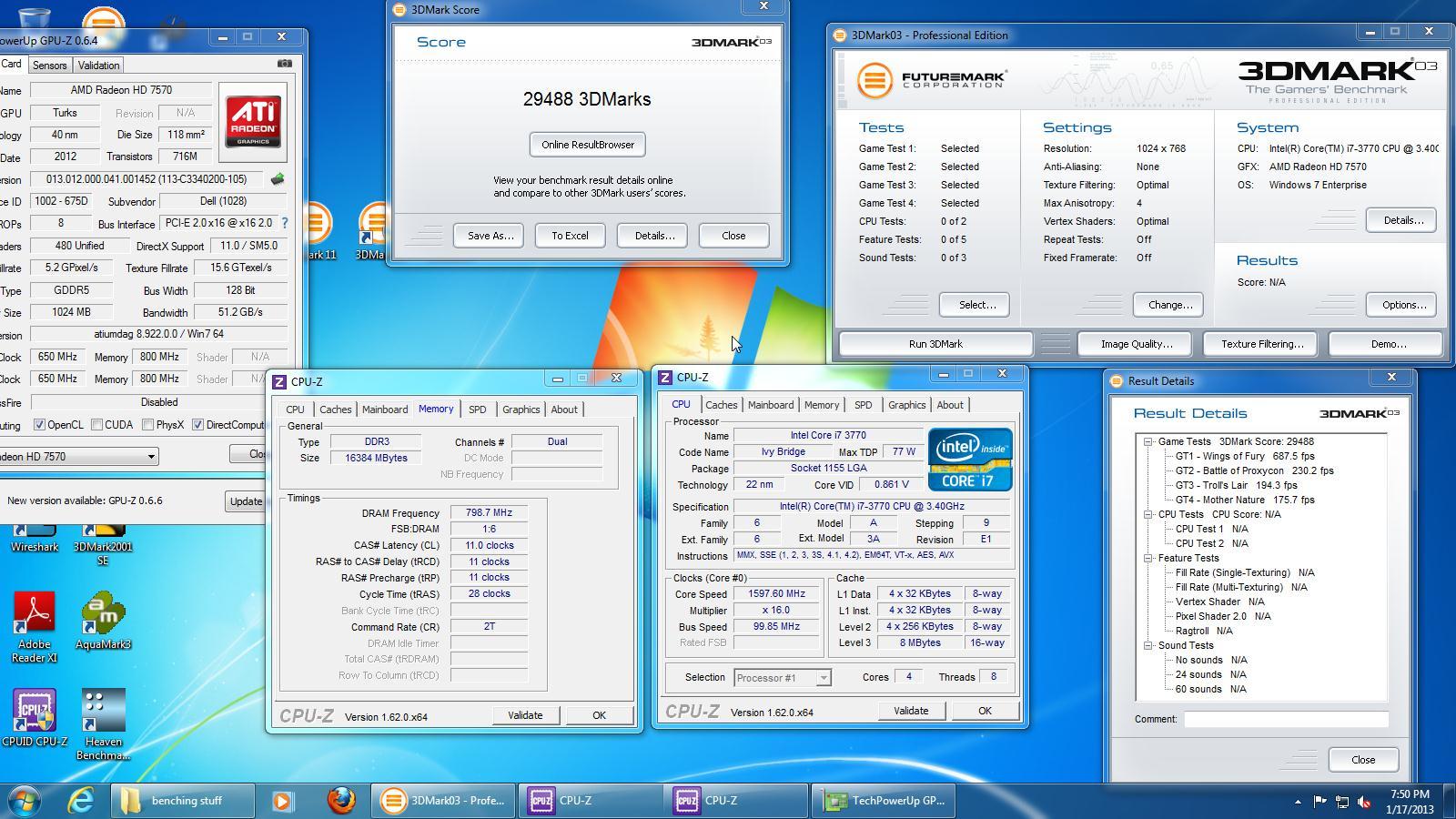1456x819 pixels.
Task: Select the Heaven Benchmark desktop icon
Action: (103, 724)
